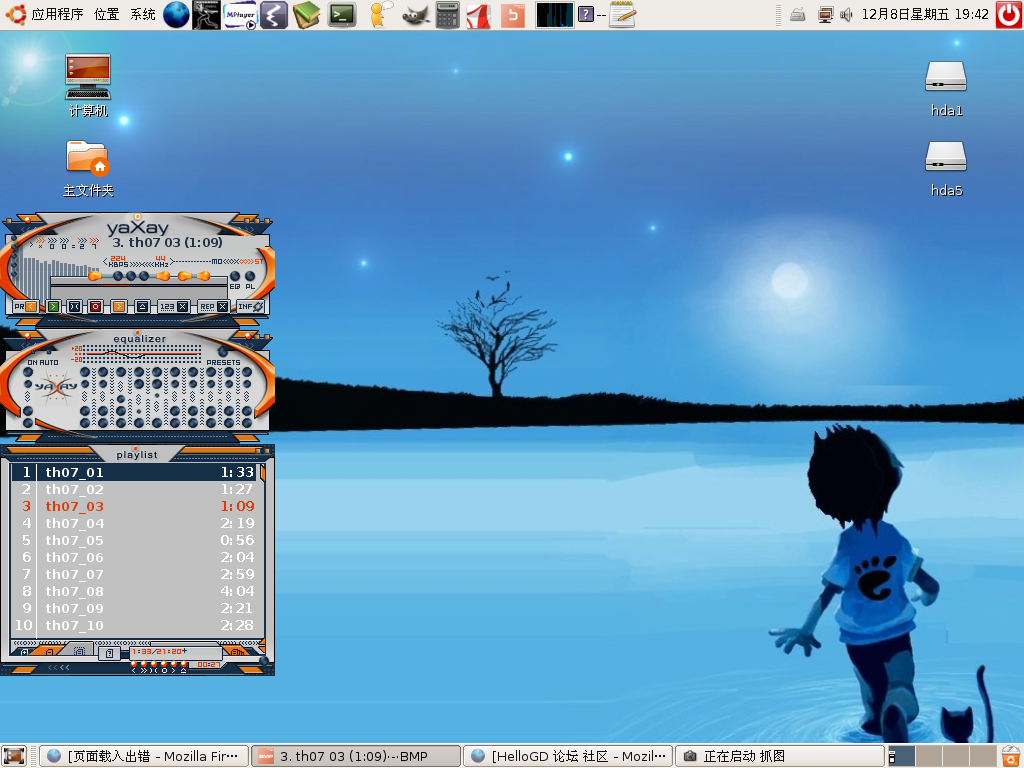
Task: Open the 位置 places menu
Action: tap(106, 14)
